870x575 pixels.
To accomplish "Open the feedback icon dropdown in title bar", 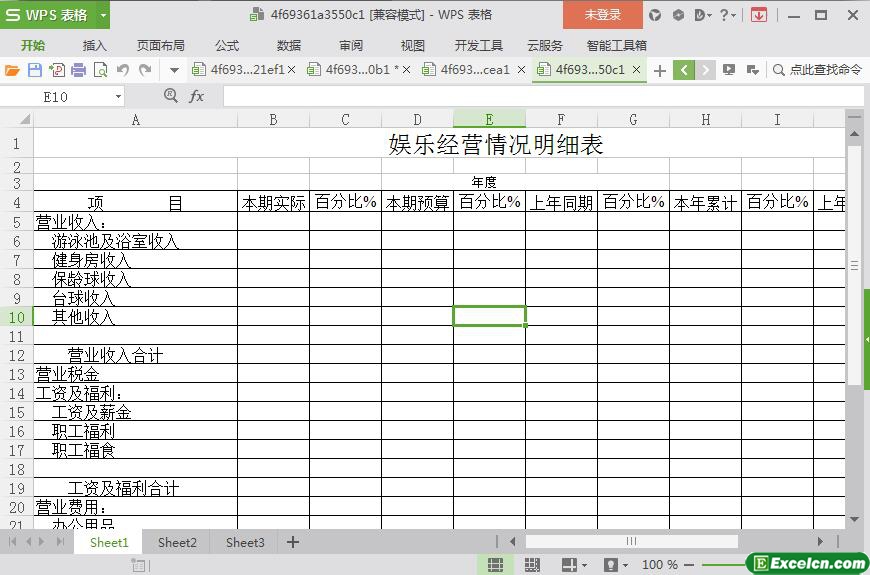I will tap(702, 15).
